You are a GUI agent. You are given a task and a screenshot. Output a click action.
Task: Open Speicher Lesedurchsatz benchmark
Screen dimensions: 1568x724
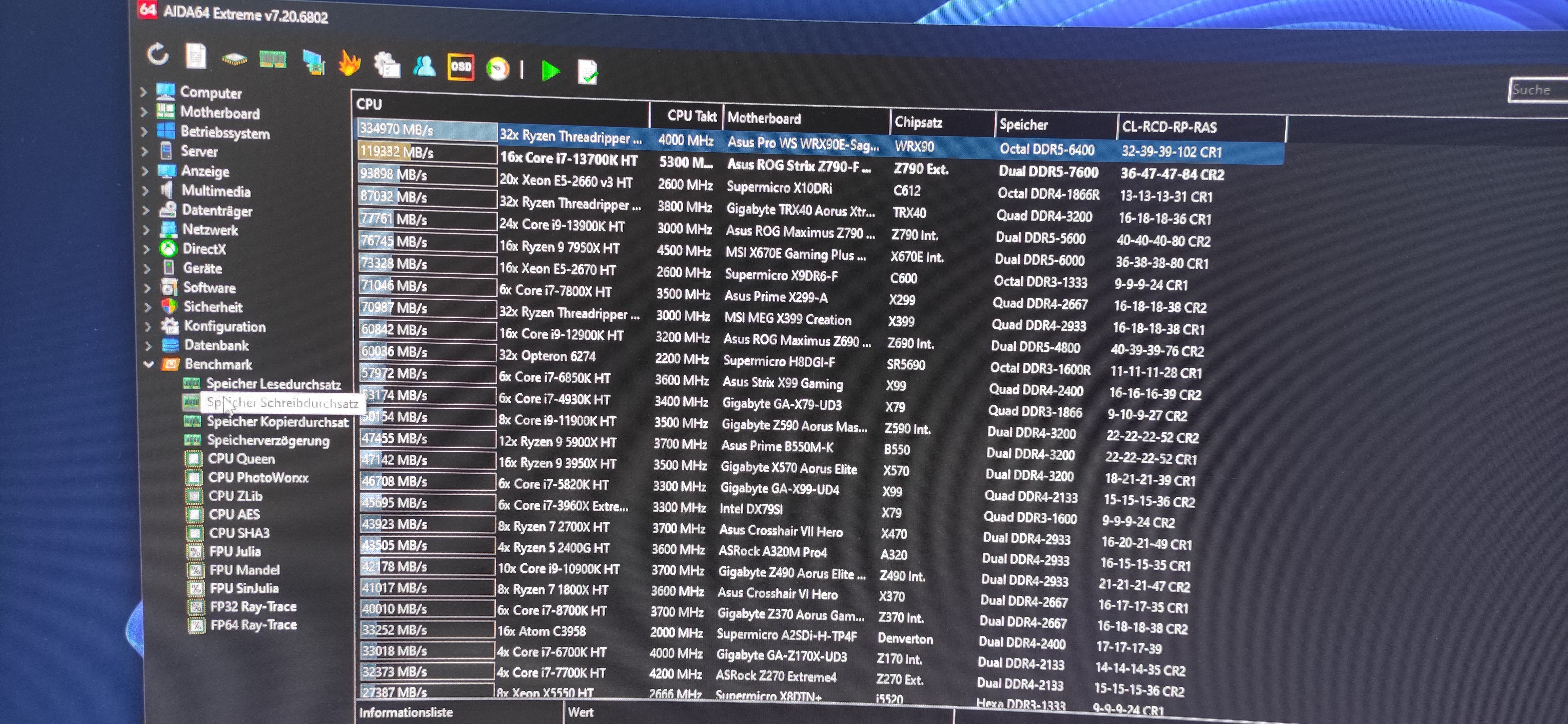(x=273, y=384)
